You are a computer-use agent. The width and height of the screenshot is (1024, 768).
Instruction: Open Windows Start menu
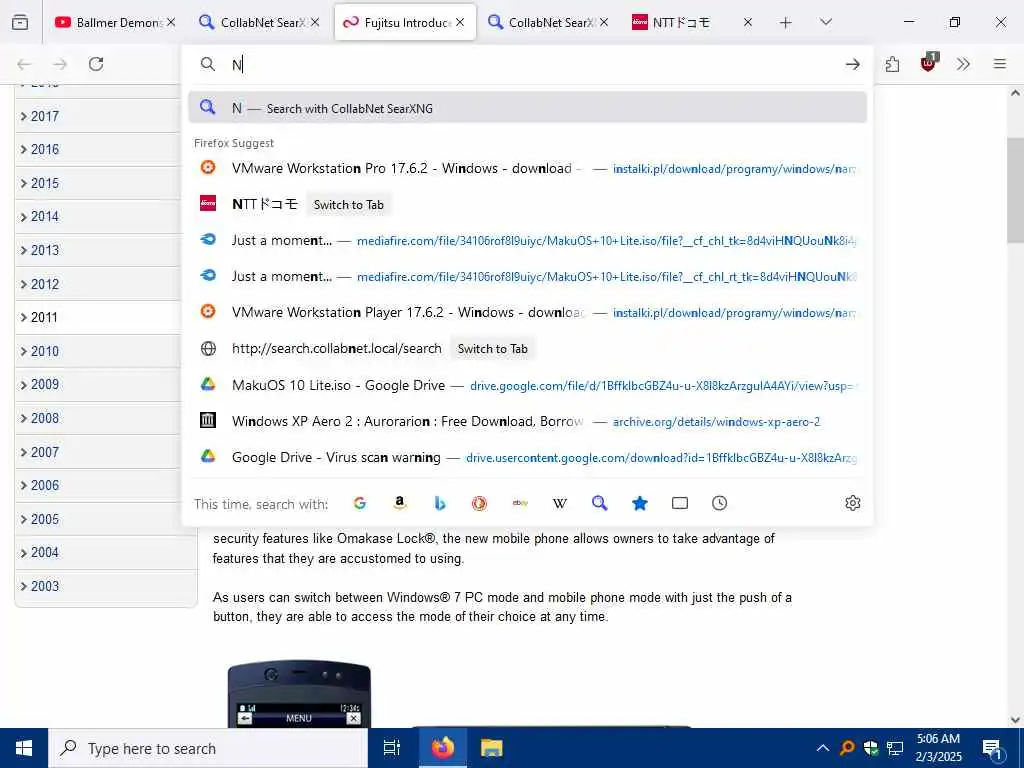(24, 748)
